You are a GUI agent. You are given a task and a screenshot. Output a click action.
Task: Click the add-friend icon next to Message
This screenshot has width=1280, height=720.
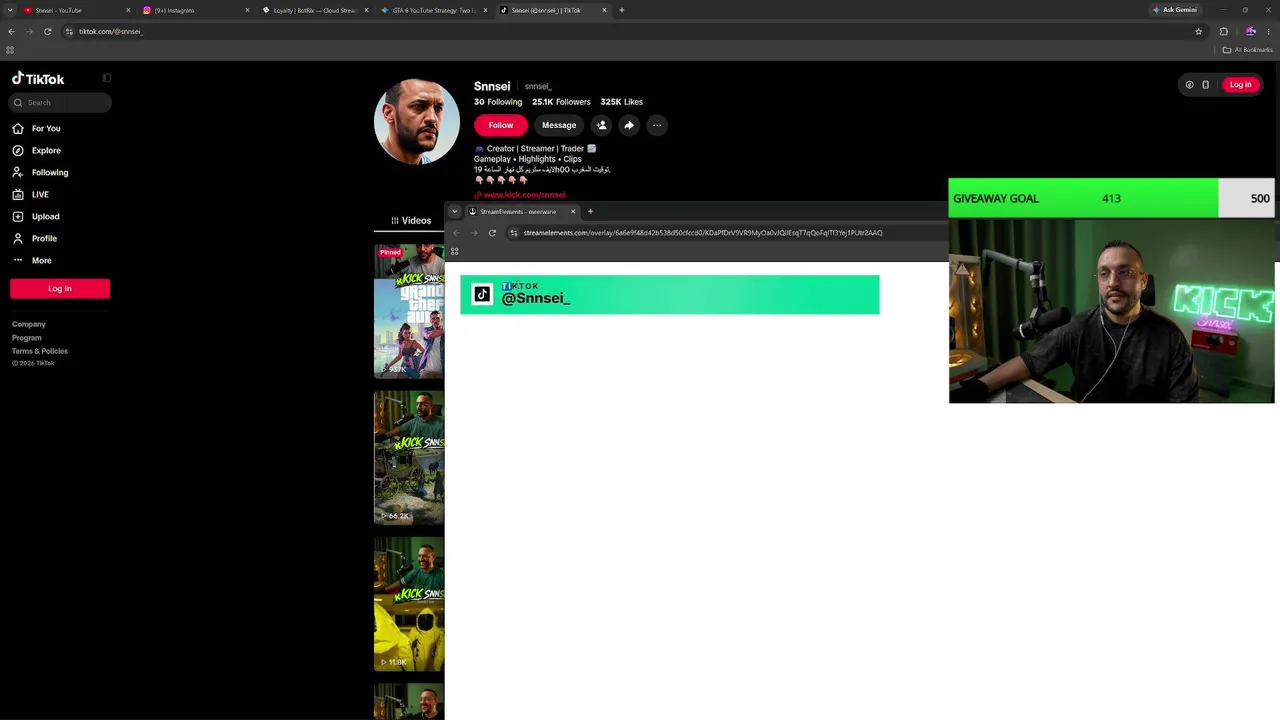point(601,125)
